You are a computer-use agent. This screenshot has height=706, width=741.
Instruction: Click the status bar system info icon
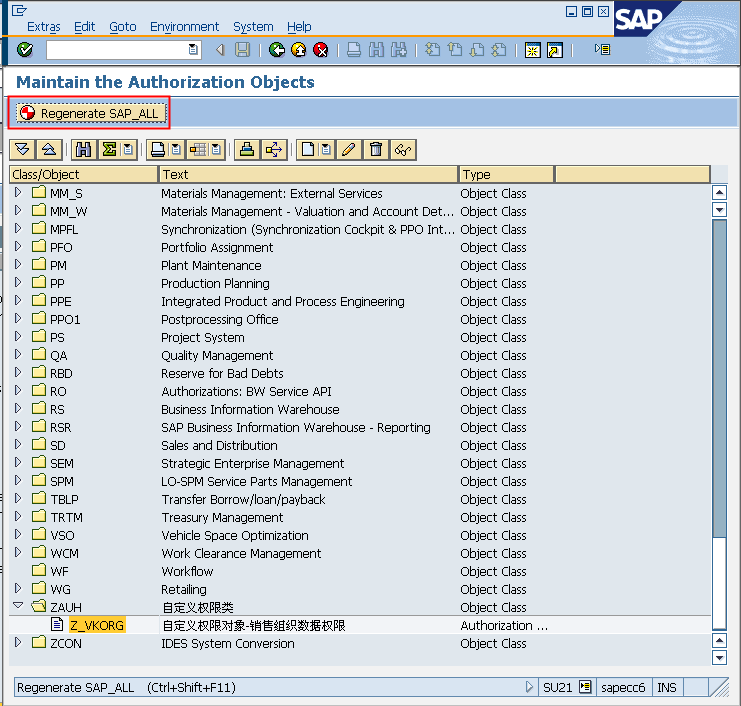[x=585, y=687]
